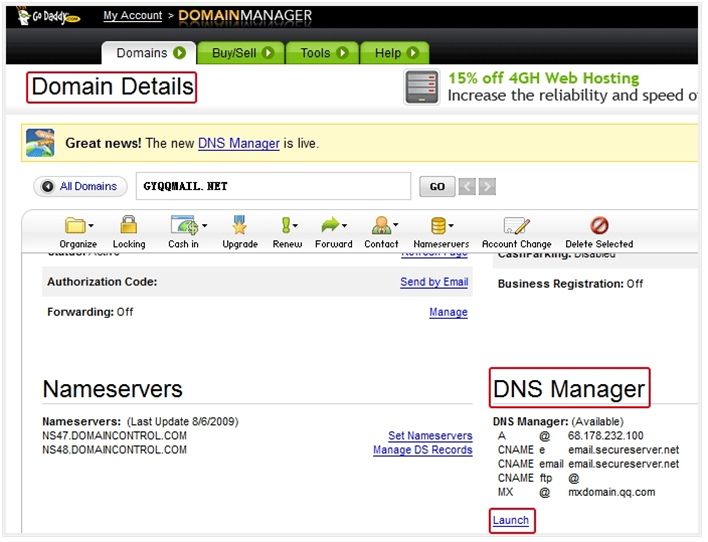Viewport: 708px width, 542px height.
Task: Click Send by Email link
Action: 434,282
